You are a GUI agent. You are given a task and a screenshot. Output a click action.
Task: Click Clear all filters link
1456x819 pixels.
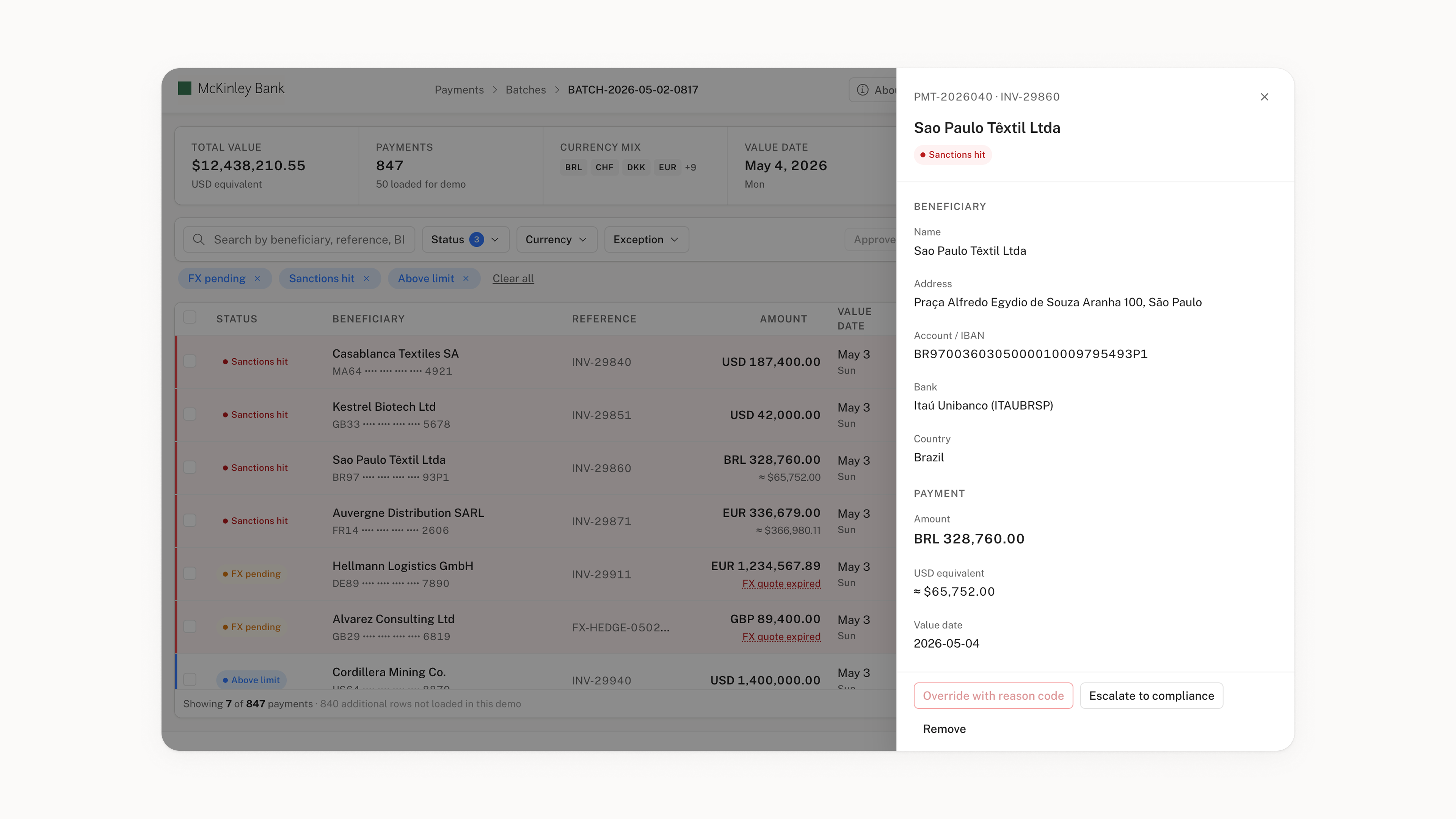513,279
